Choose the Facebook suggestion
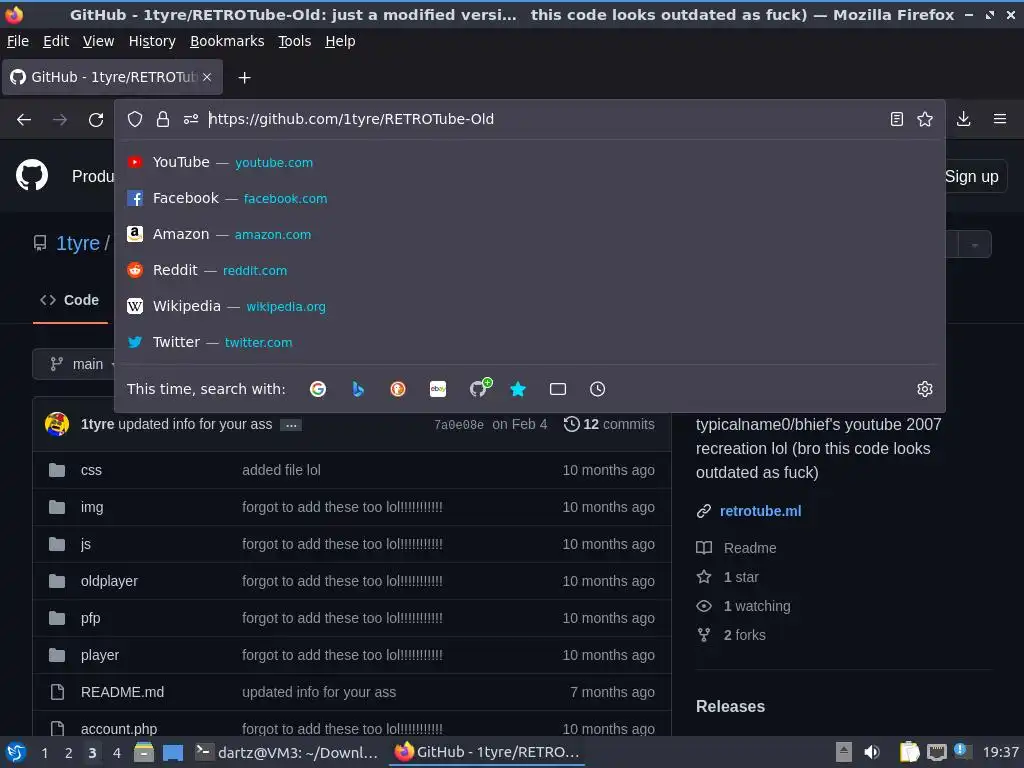This screenshot has height=768, width=1024. click(x=530, y=198)
